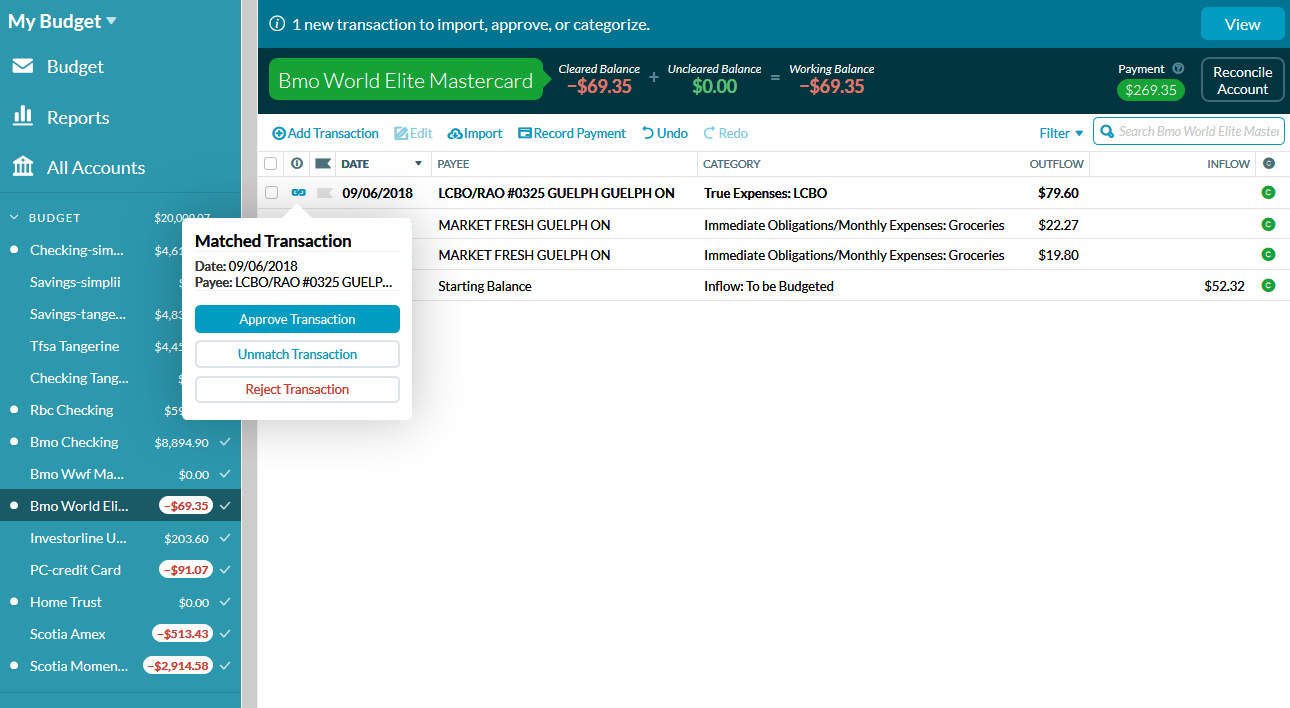Click the Redo toolbar item

pos(726,133)
